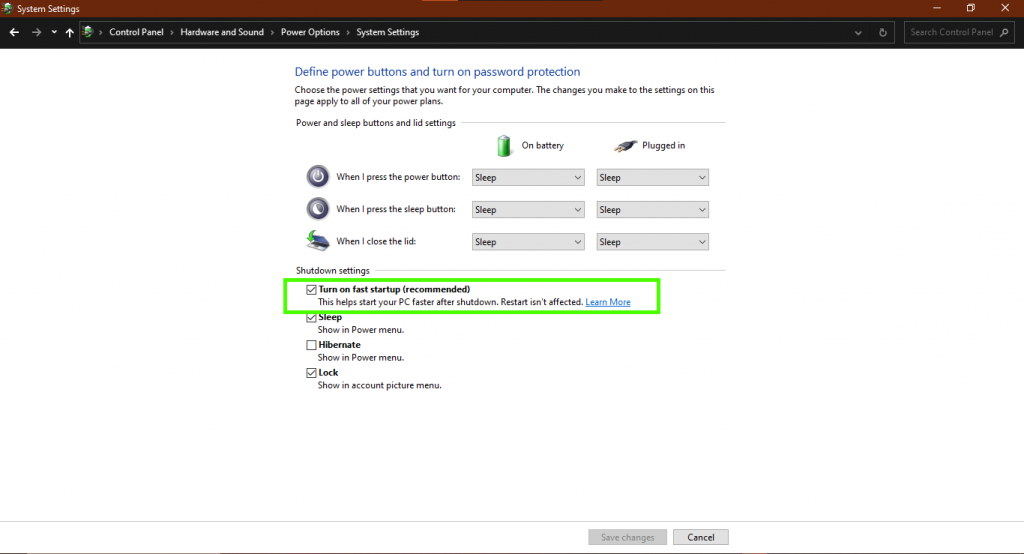Click the sleep button moon icon
1024x554 pixels.
[318, 208]
